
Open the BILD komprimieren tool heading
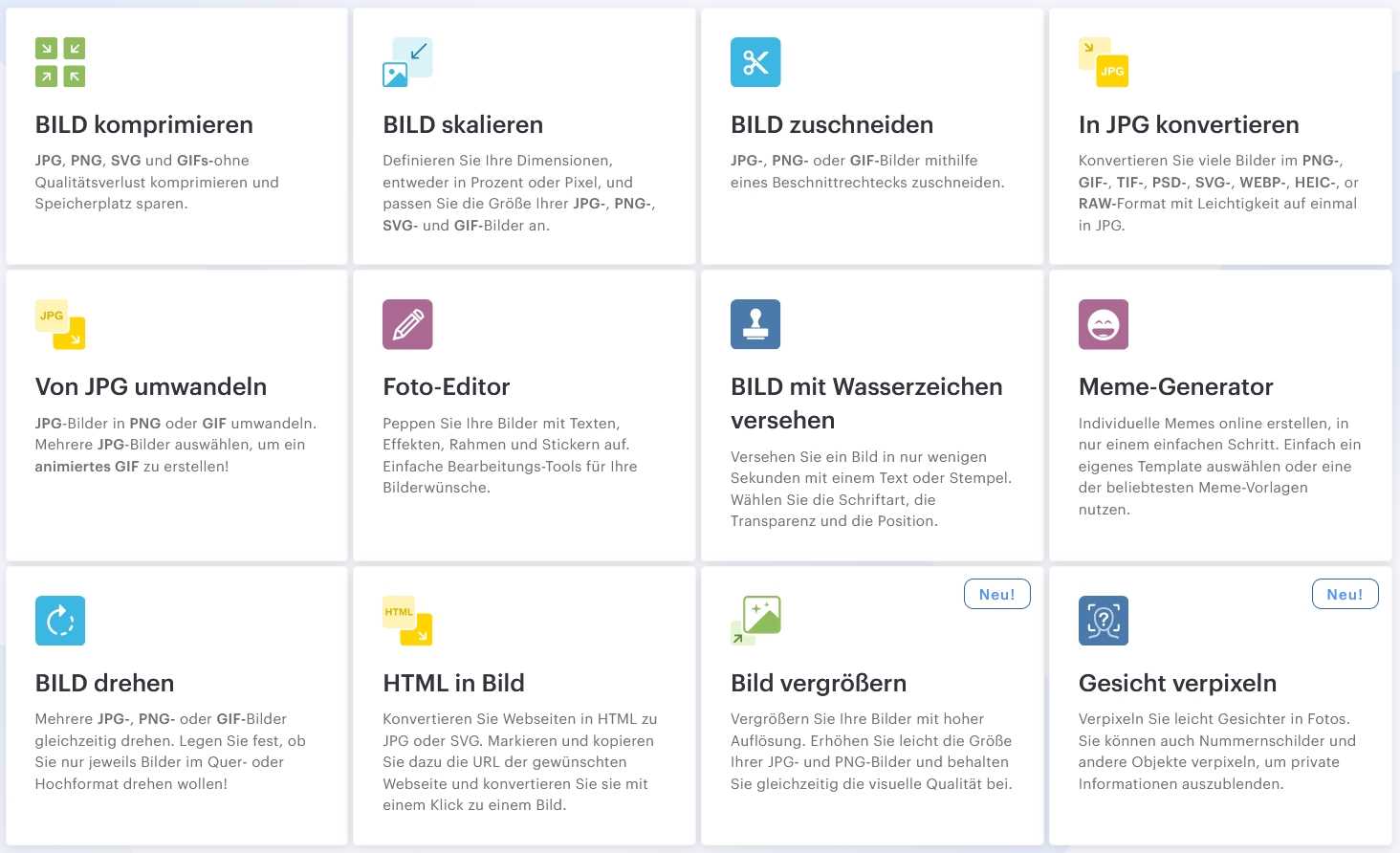pos(144,124)
